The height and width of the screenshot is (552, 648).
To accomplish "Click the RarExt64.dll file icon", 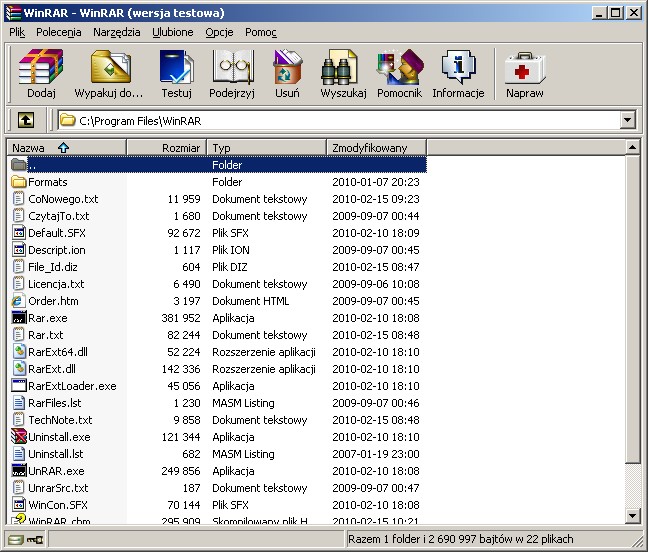I will pyautogui.click(x=19, y=352).
